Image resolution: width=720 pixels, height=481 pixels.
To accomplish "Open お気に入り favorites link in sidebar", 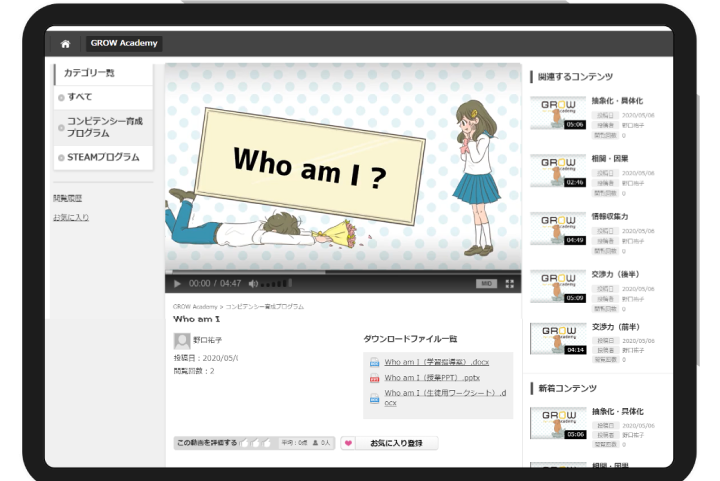I will tap(71, 217).
